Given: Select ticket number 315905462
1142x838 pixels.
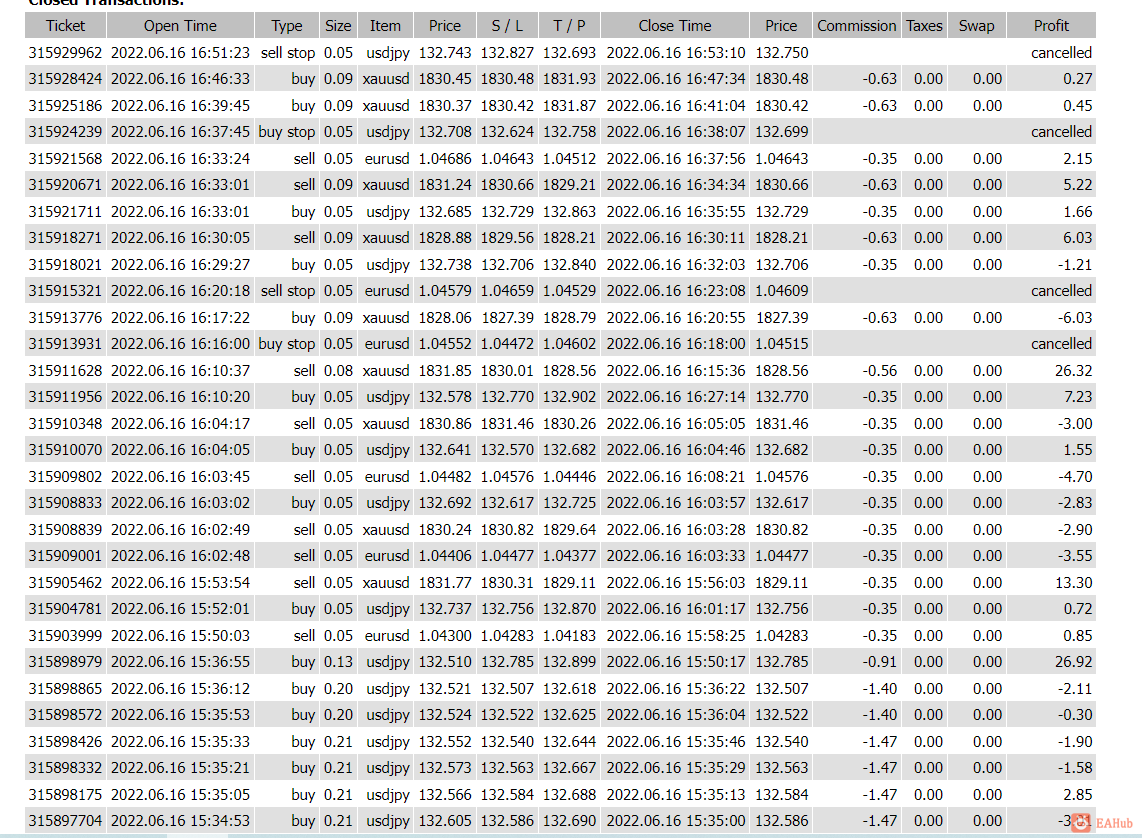Looking at the screenshot, I should tap(66, 582).
